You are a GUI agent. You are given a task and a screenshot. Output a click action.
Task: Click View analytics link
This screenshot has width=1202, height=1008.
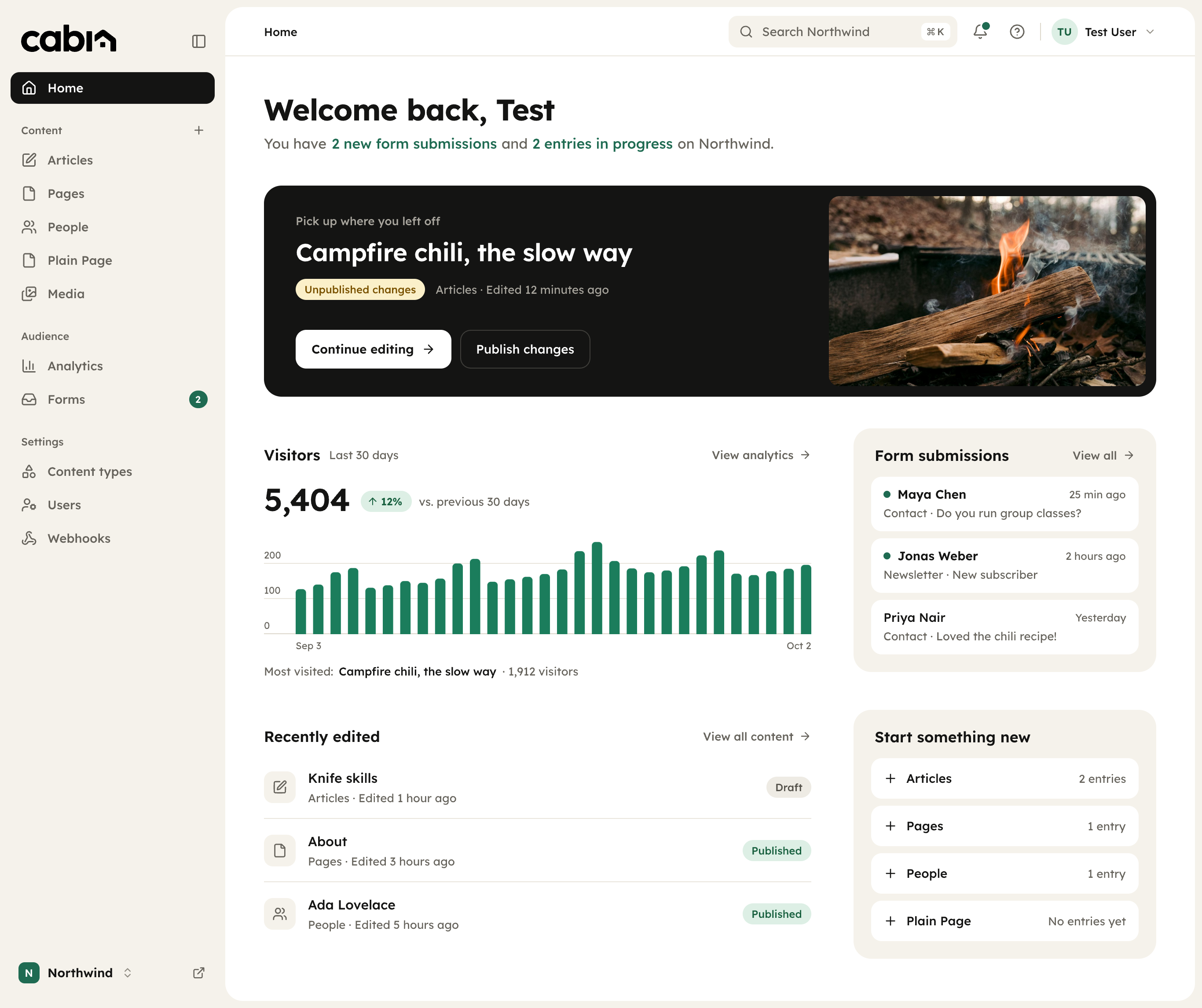point(761,455)
